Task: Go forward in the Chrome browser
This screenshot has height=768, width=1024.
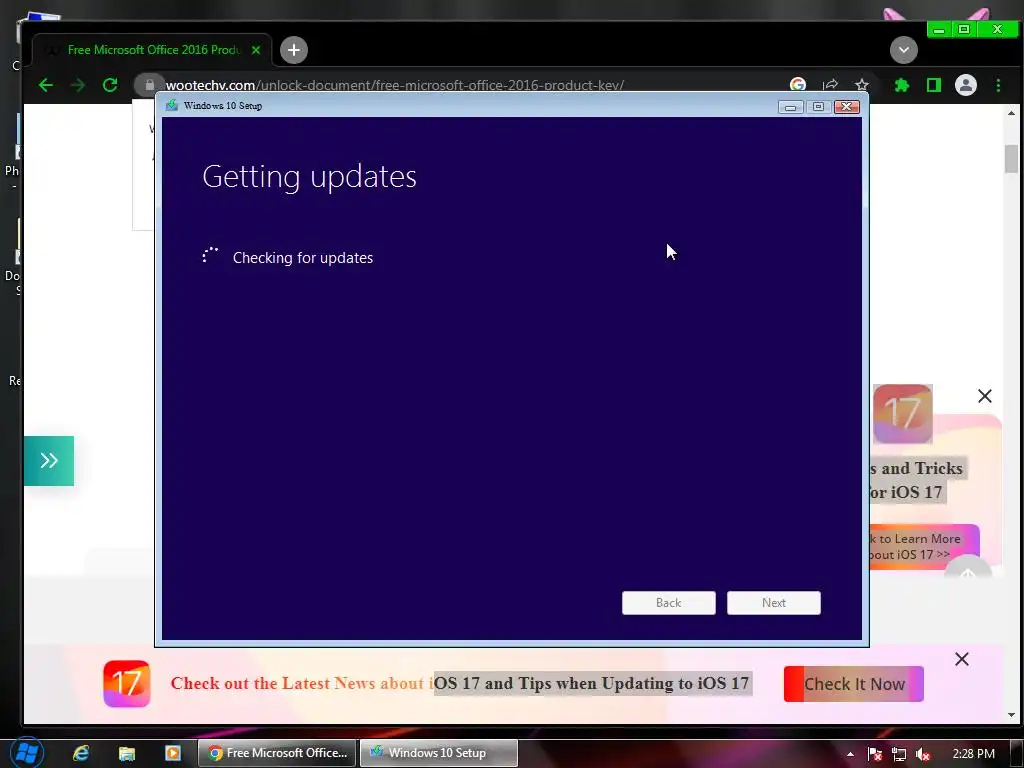Action: click(78, 85)
